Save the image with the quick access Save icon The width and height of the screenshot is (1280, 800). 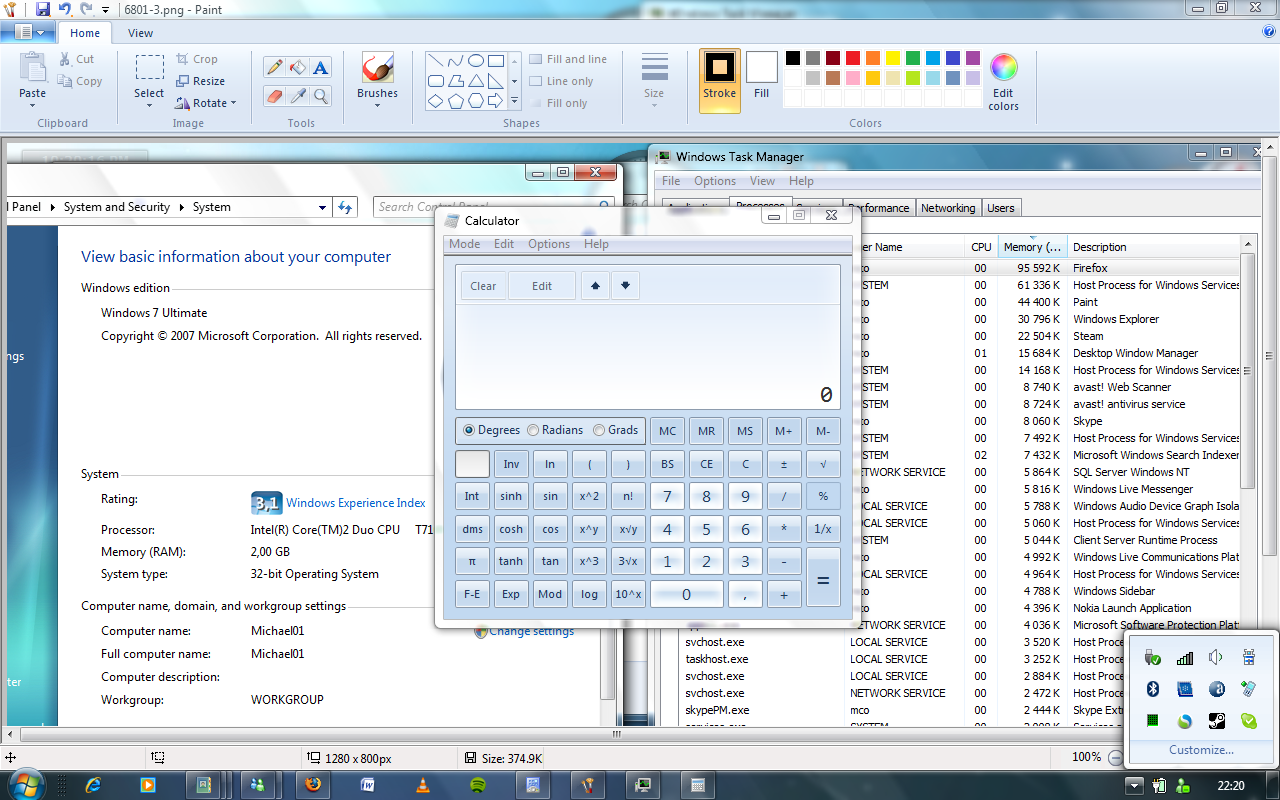(x=43, y=9)
